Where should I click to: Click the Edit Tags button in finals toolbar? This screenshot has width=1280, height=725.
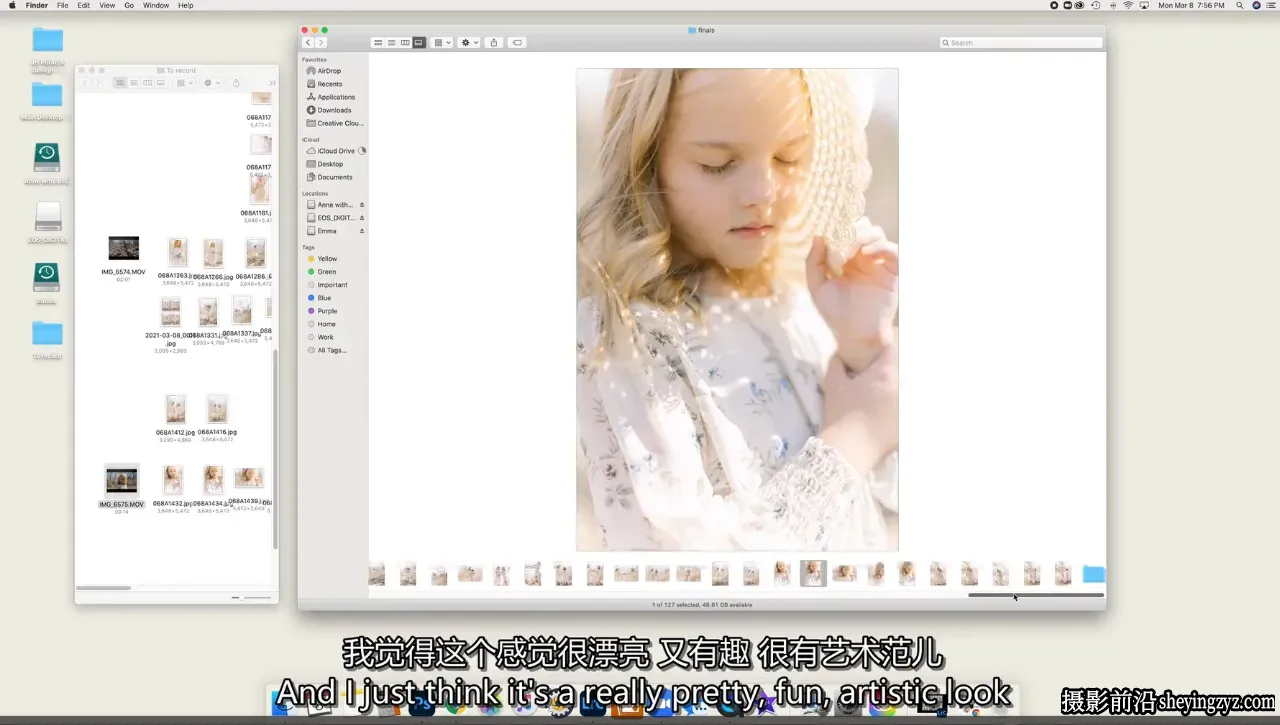click(x=517, y=43)
